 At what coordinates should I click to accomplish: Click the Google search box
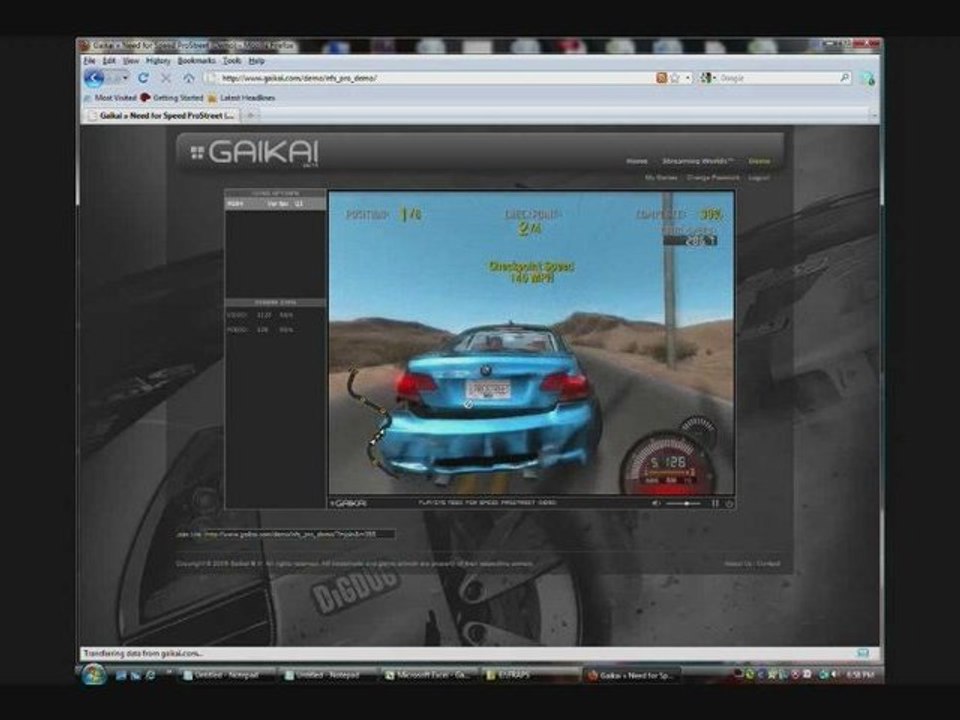[778, 78]
